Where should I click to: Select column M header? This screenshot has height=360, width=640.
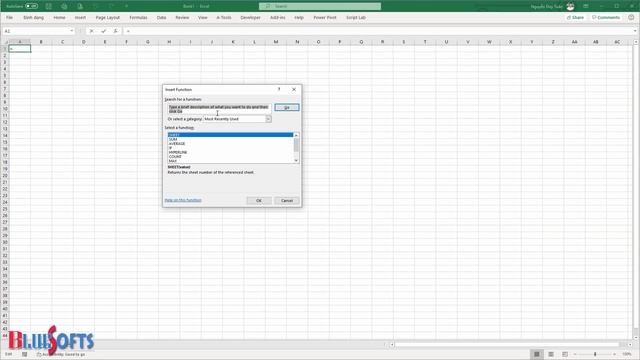276,42
